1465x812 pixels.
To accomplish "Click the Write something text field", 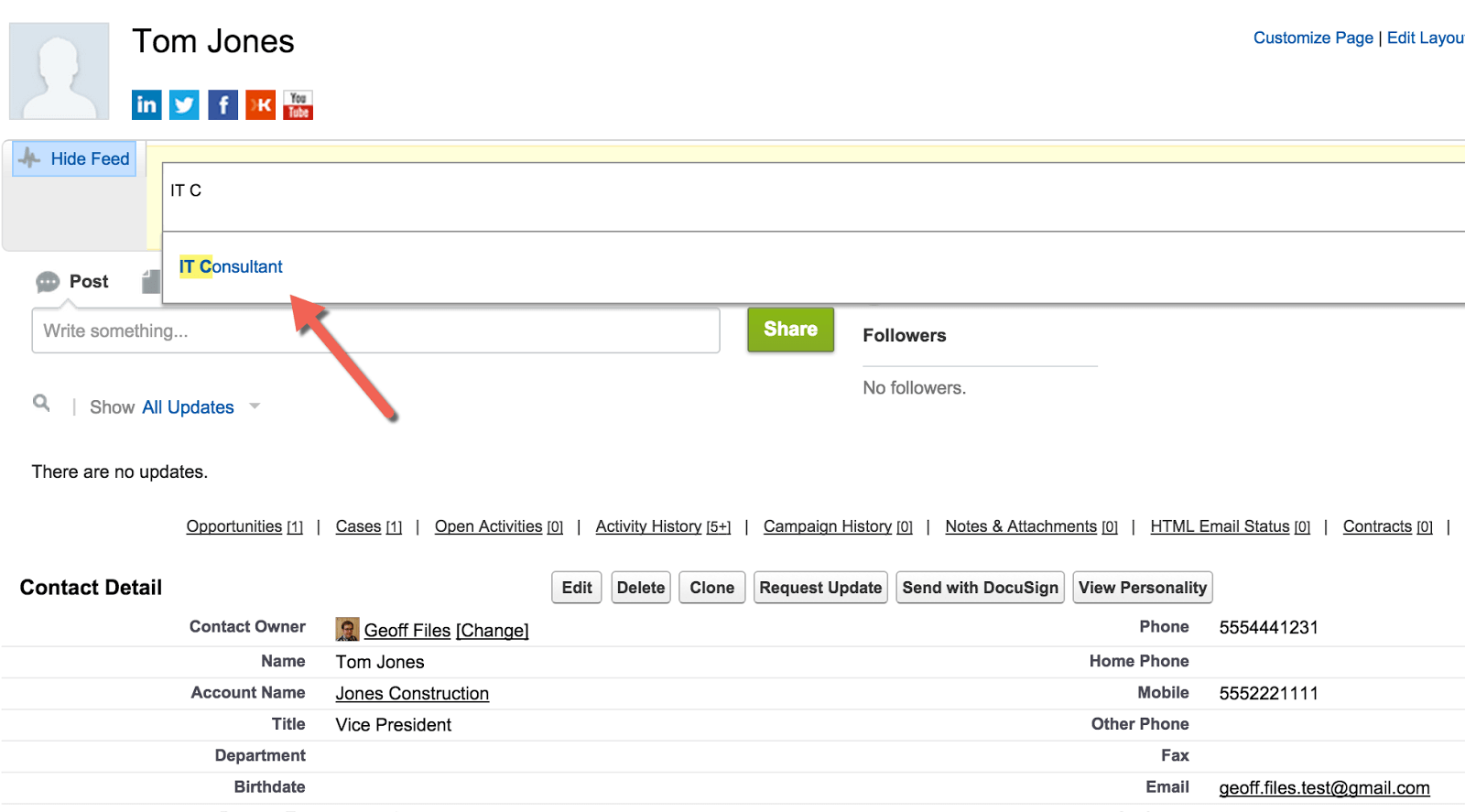I will (x=375, y=330).
